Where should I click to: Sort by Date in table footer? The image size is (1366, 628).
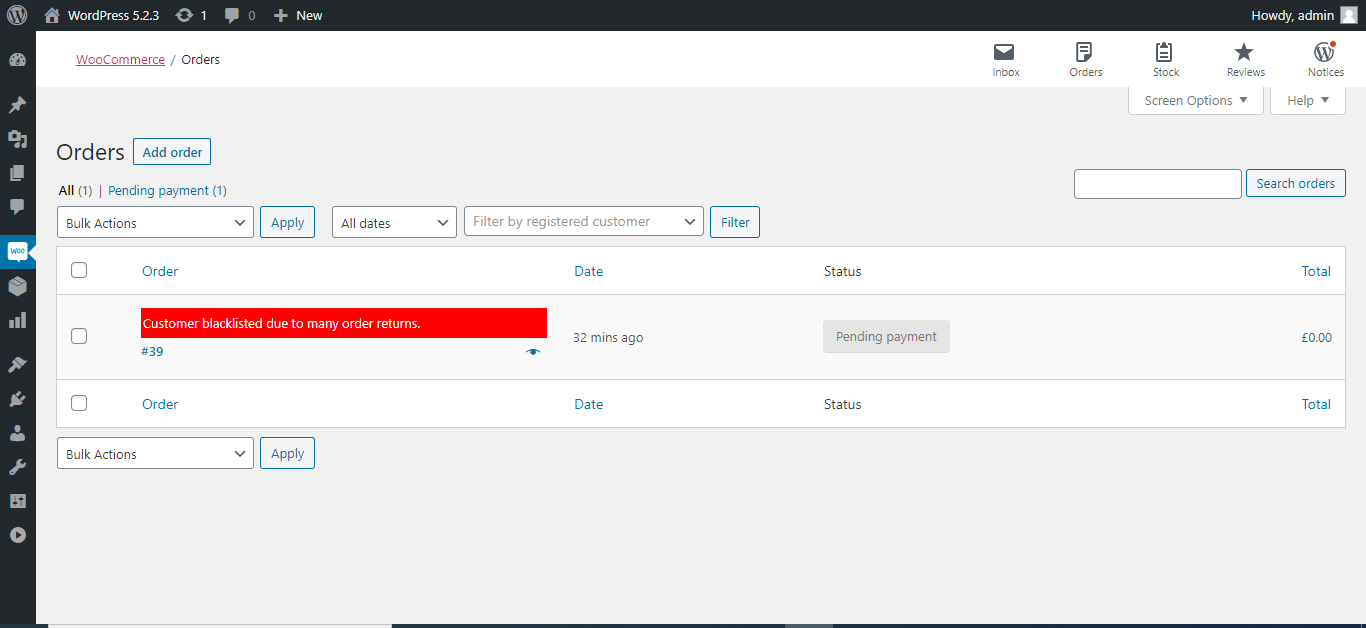(589, 404)
